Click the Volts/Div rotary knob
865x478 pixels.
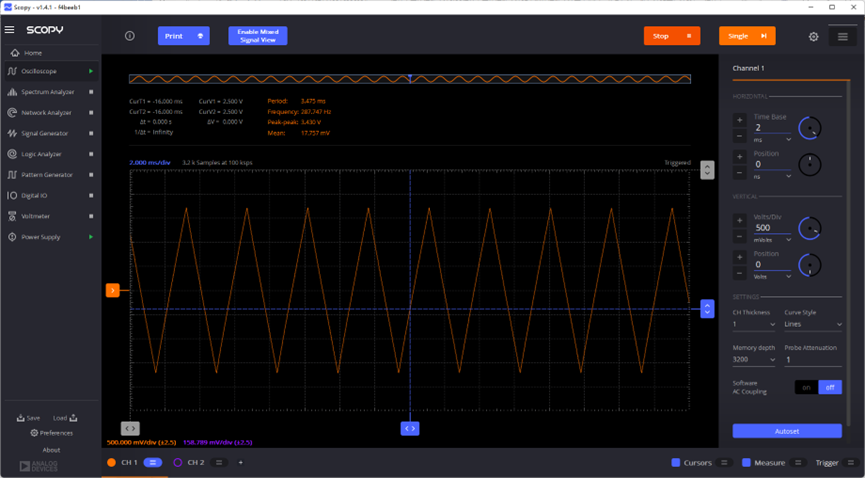click(x=810, y=229)
